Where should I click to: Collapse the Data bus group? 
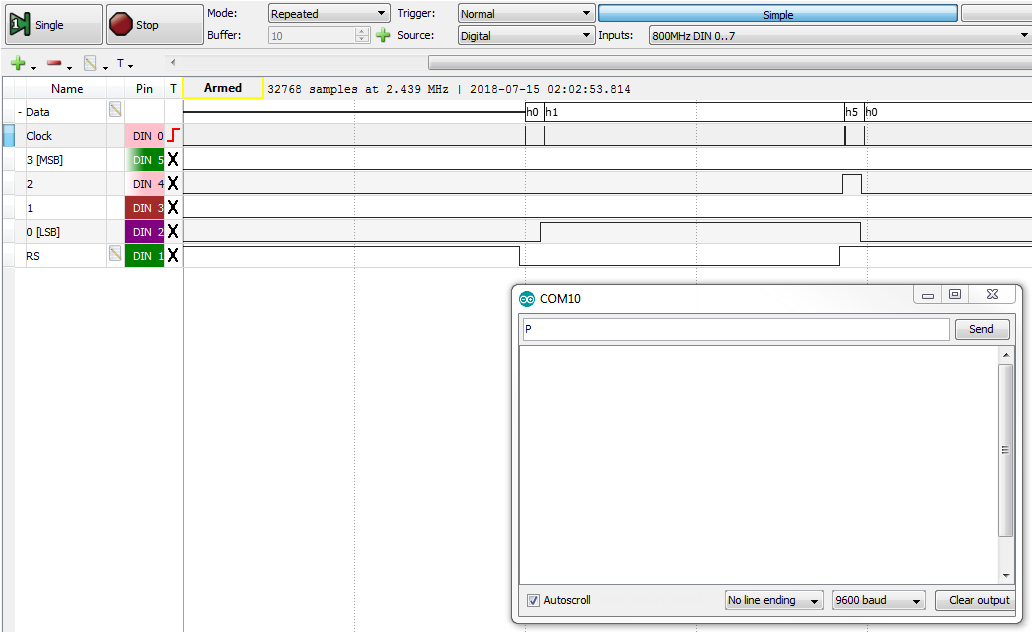coord(20,113)
